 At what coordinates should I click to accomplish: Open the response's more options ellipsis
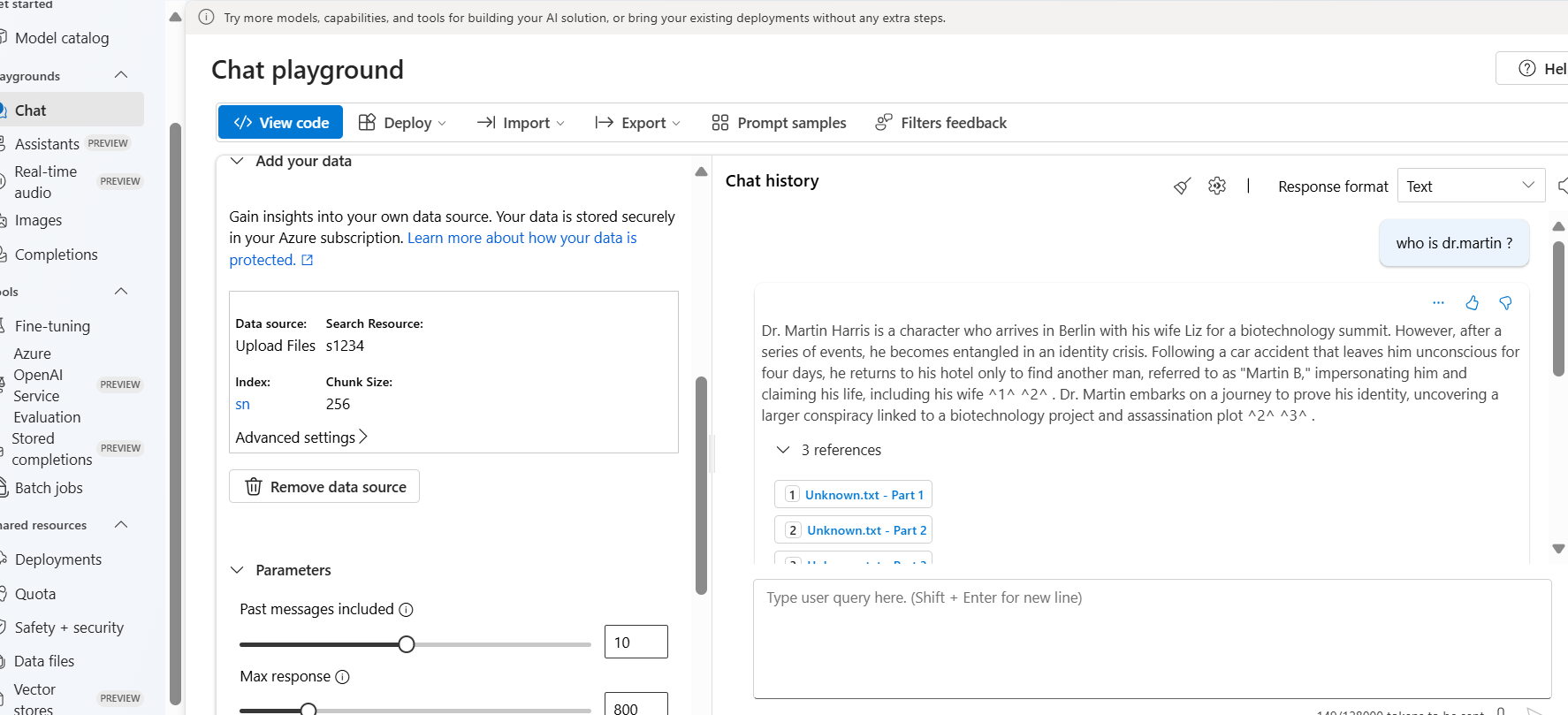coord(1438,303)
